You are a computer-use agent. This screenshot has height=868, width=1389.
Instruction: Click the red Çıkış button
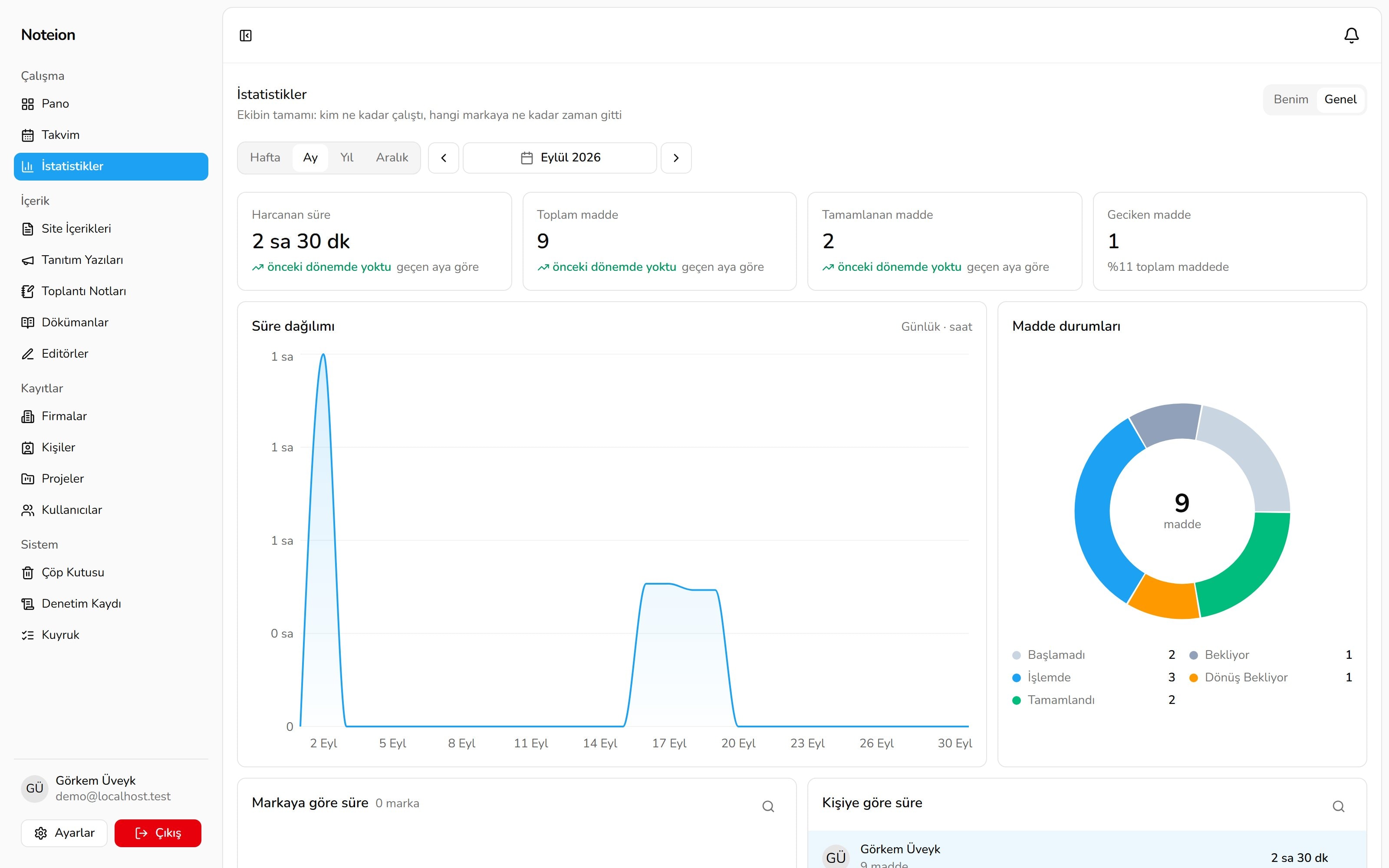click(x=158, y=833)
